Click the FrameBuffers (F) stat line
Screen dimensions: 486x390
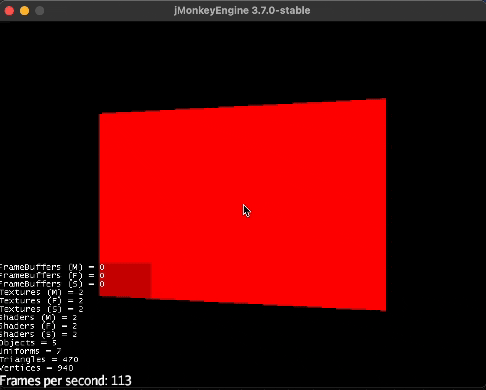52,275
